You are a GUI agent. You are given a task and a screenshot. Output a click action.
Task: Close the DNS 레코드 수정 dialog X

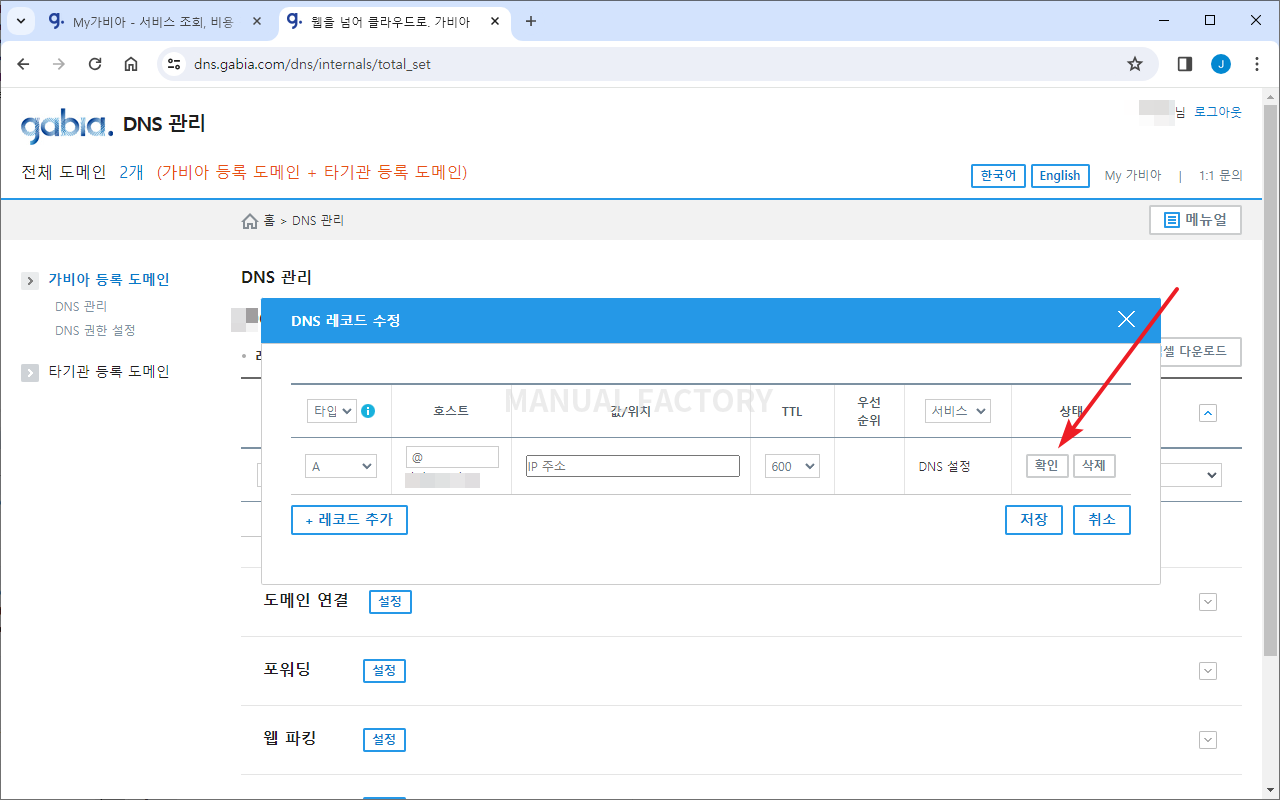coord(1127,320)
